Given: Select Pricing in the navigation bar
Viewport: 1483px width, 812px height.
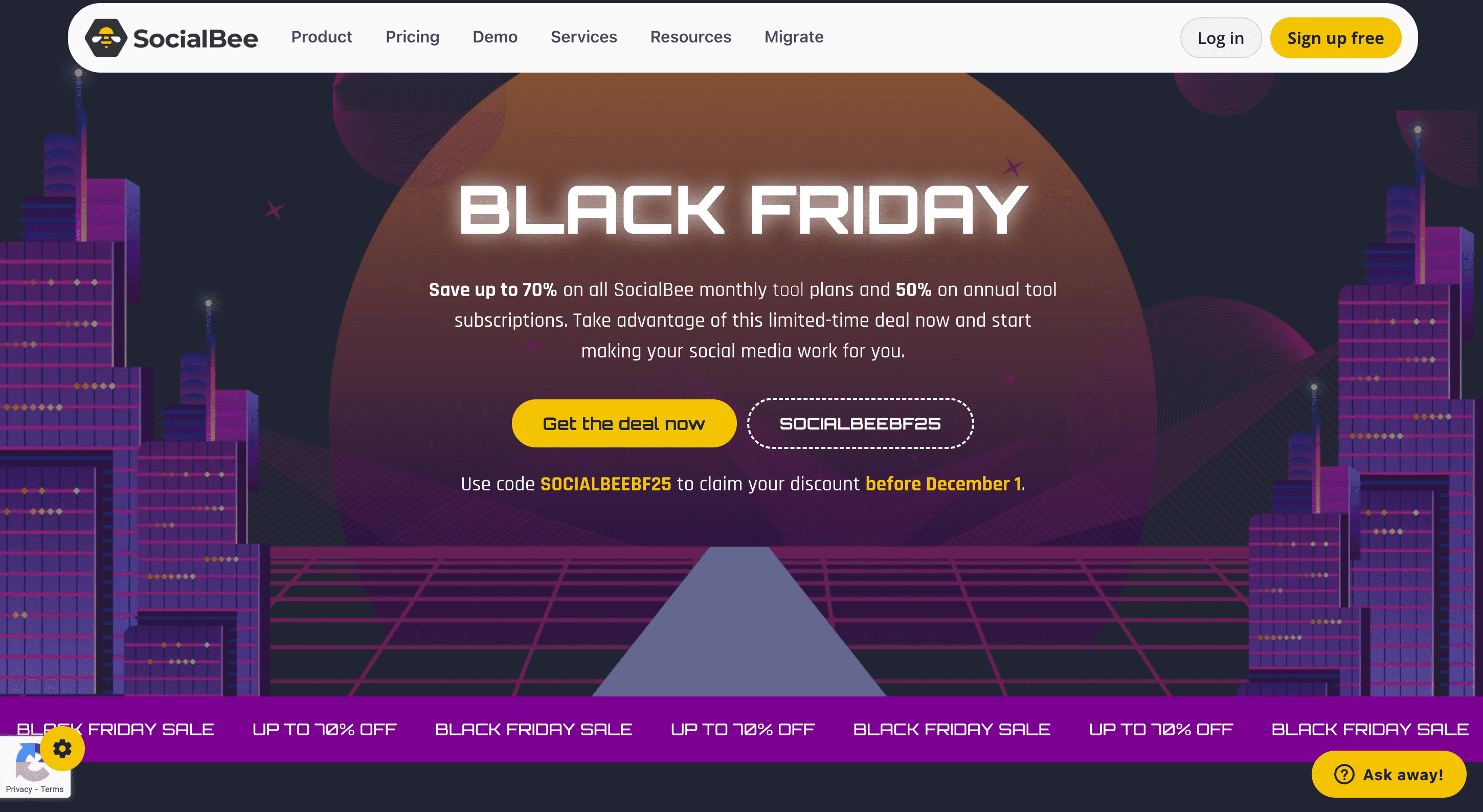Looking at the screenshot, I should click(412, 37).
